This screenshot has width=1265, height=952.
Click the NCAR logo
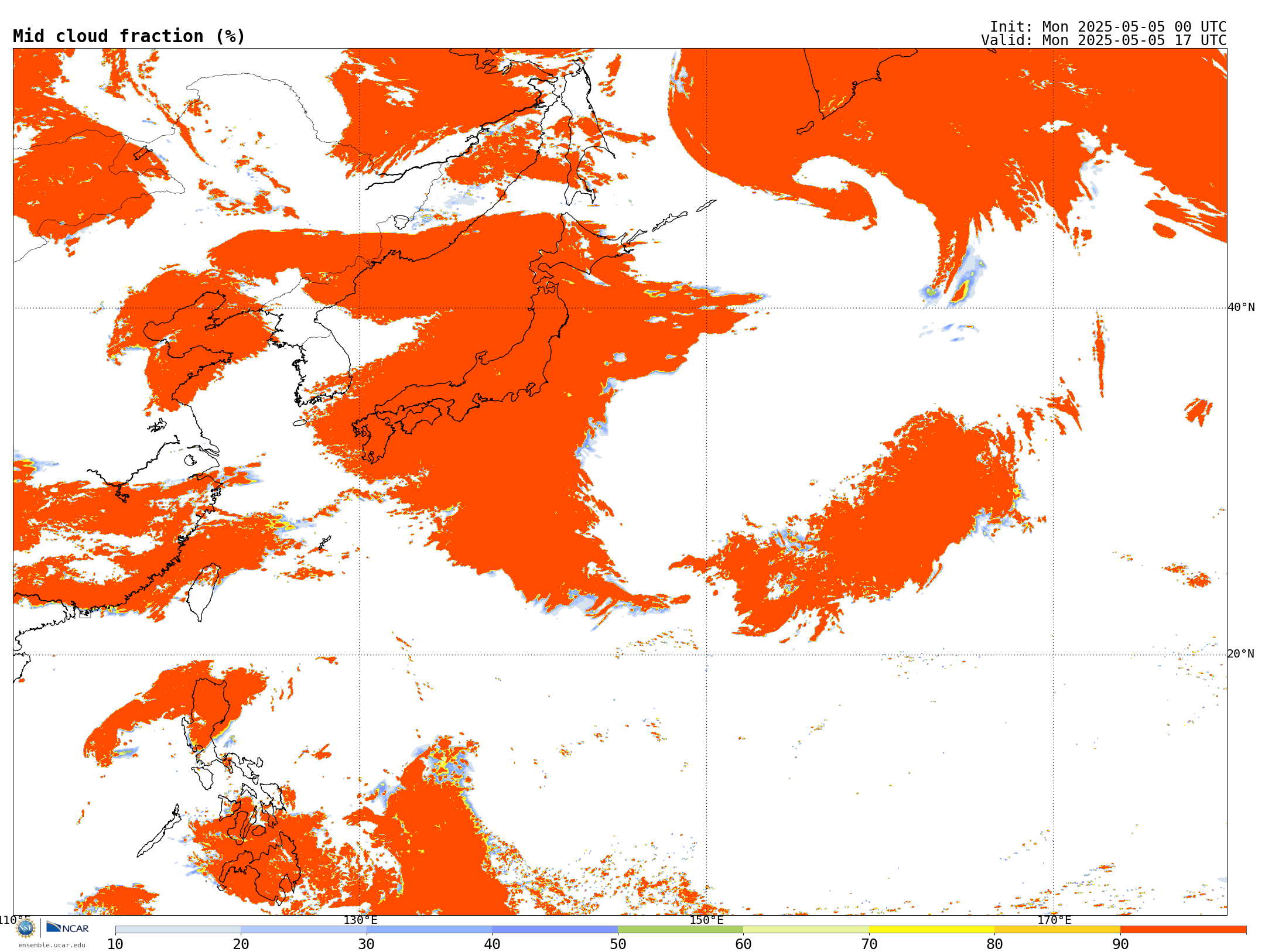67,927
